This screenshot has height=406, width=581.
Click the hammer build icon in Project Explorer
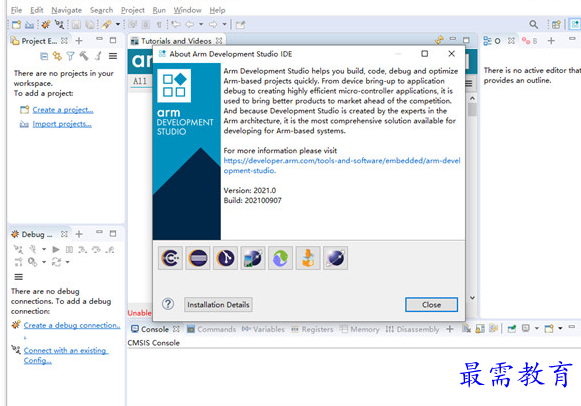coord(84,56)
